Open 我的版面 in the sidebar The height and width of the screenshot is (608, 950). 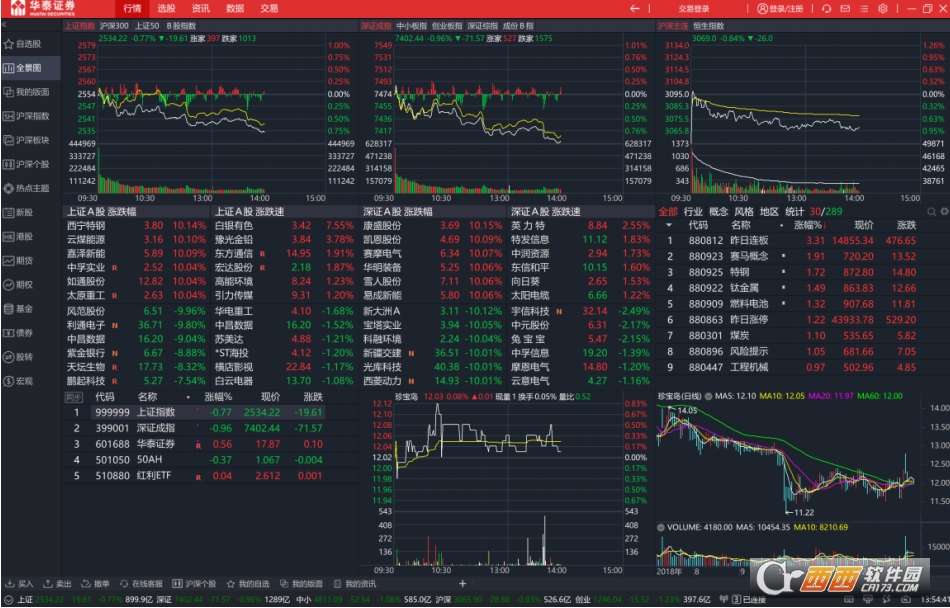click(27, 92)
